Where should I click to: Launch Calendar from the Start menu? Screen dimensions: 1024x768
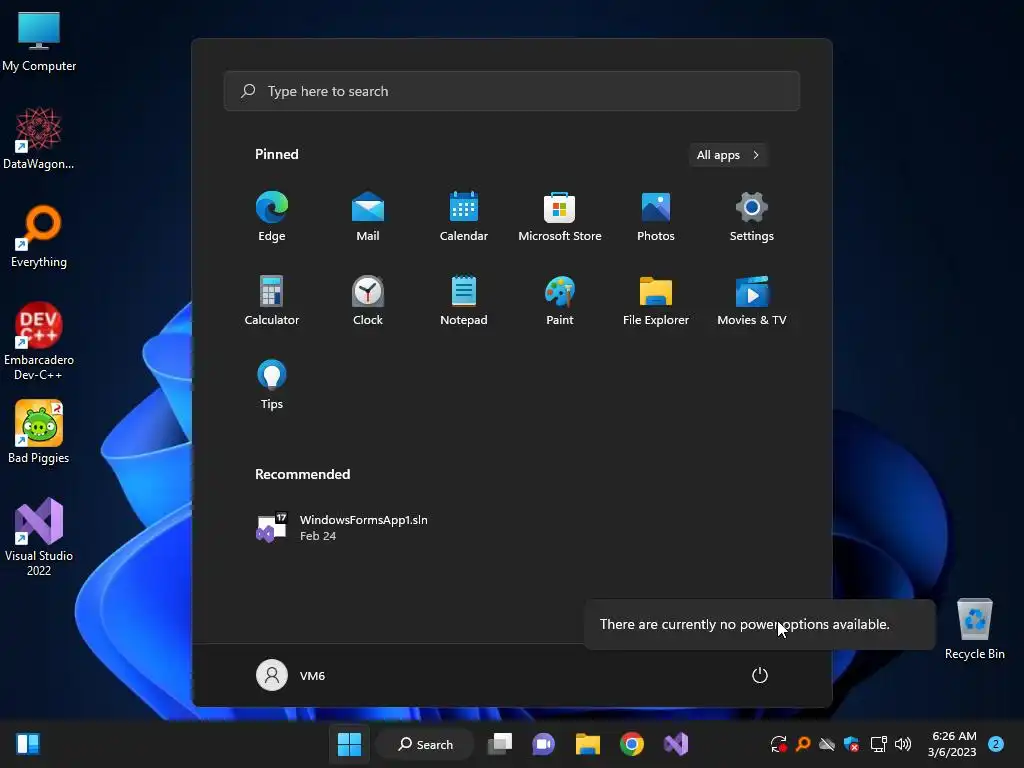coord(464,216)
